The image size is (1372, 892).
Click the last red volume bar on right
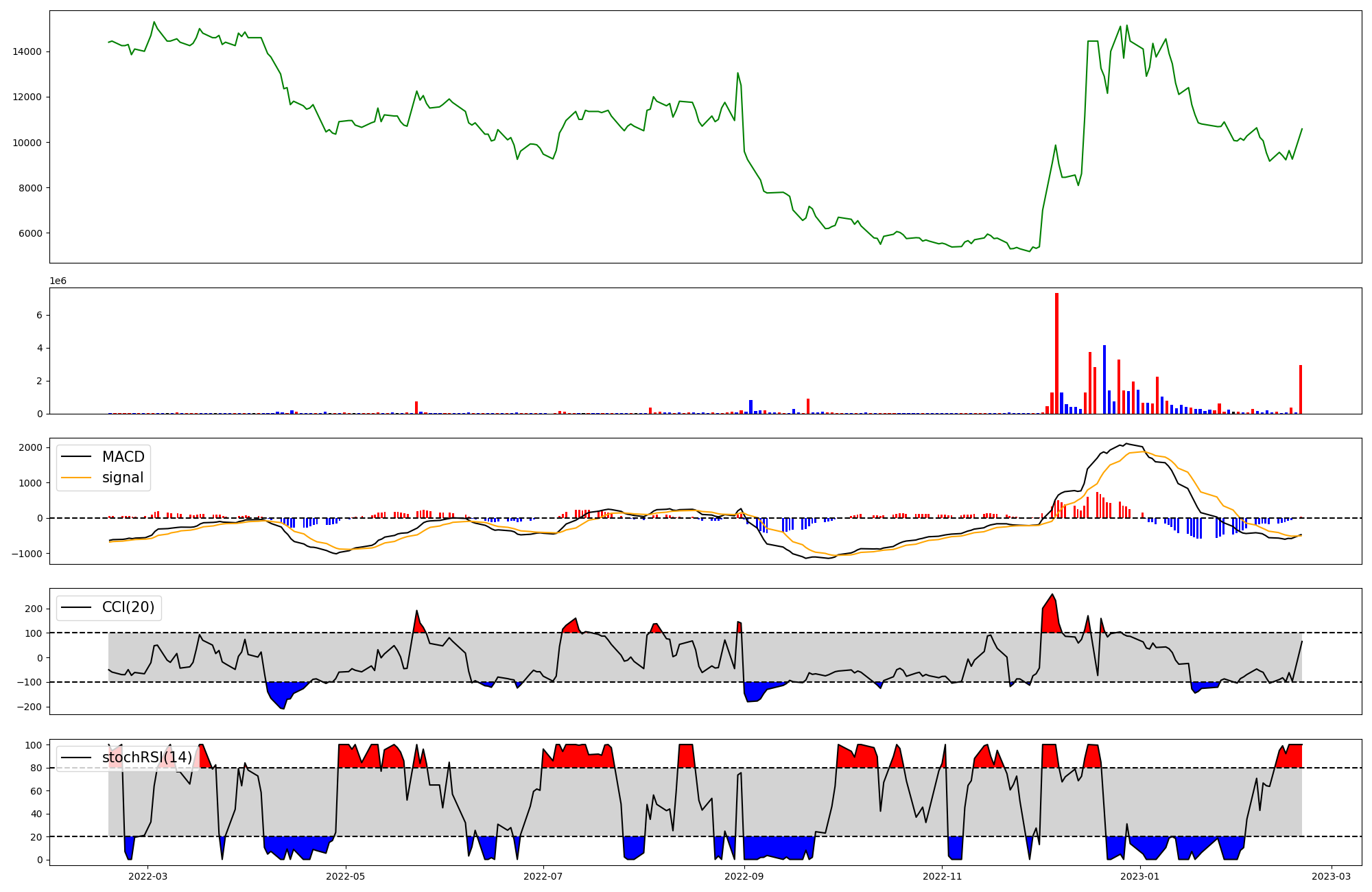click(x=1301, y=389)
